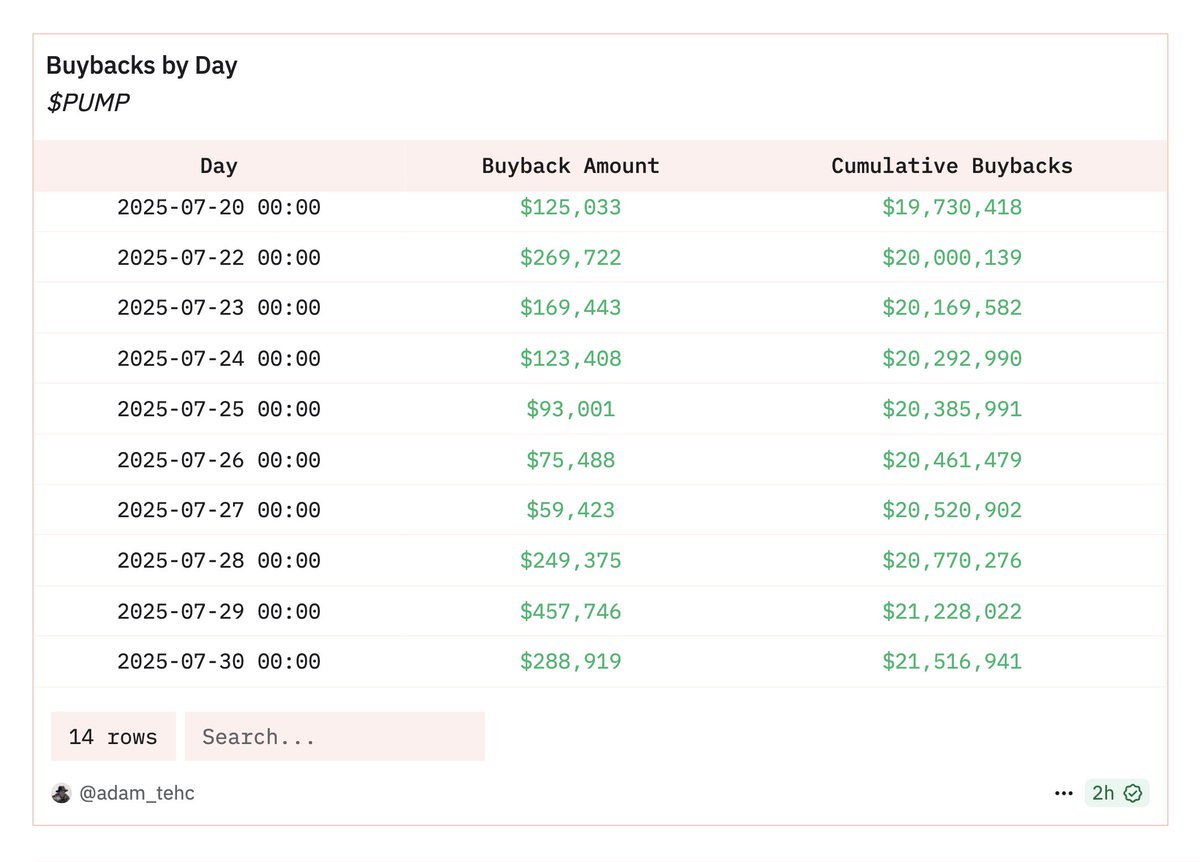The height and width of the screenshot is (862, 1200).
Task: Click the 14 rows counter
Action: (113, 737)
